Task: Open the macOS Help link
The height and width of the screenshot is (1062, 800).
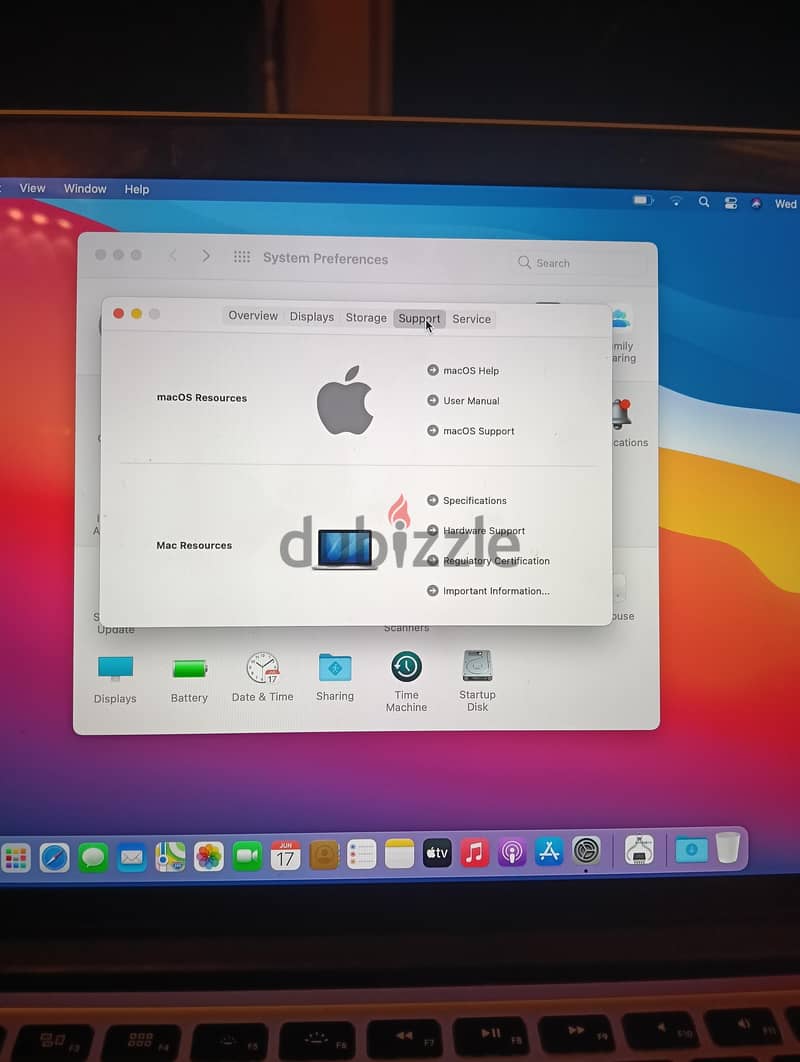Action: (x=463, y=370)
